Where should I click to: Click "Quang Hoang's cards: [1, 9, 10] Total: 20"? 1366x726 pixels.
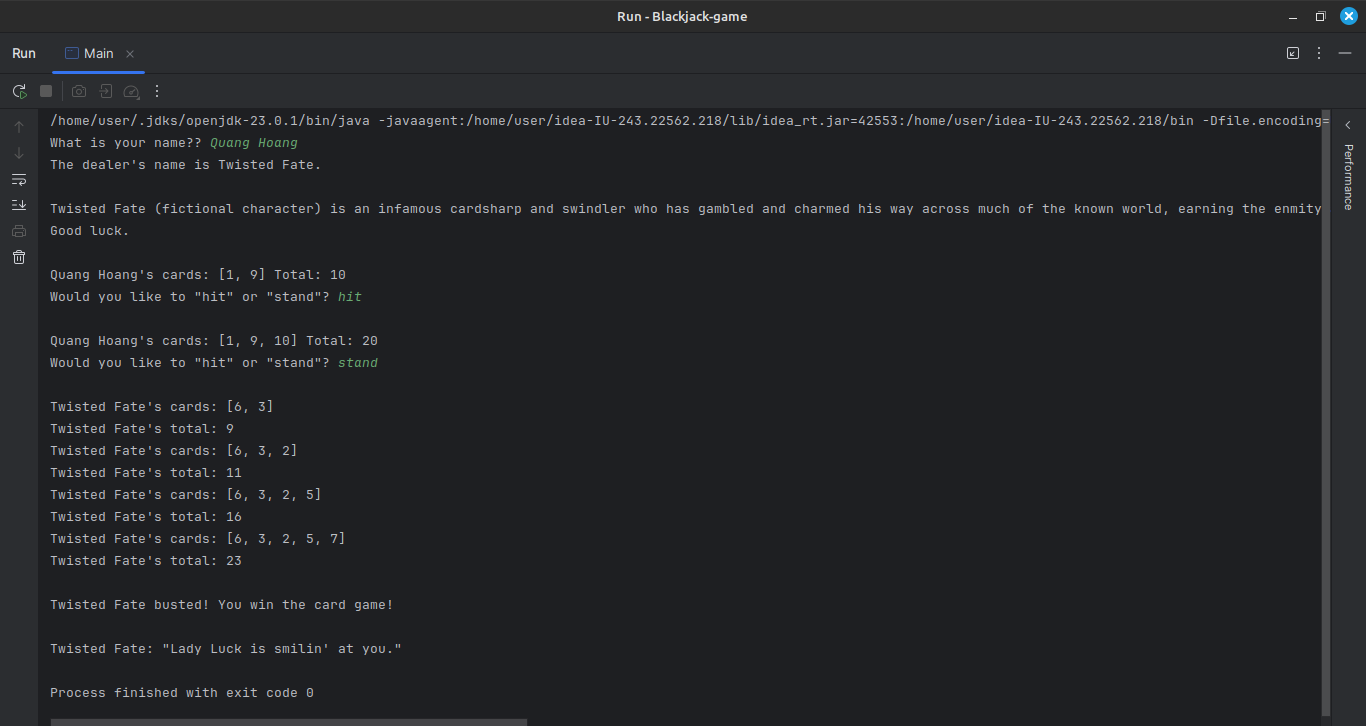214,341
